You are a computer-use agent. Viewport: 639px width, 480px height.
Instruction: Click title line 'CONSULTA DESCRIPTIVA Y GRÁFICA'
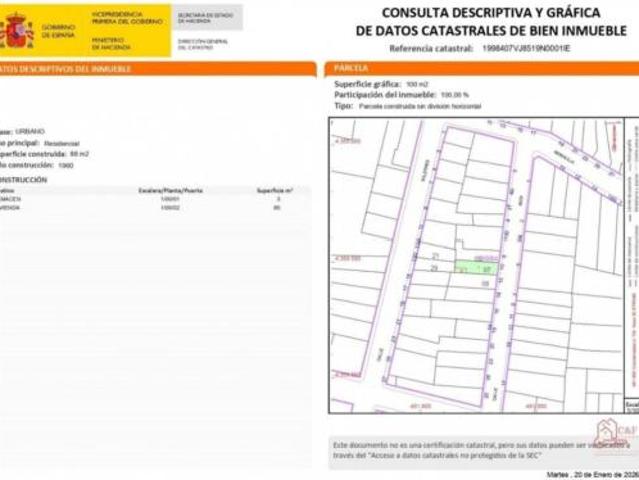coord(491,13)
